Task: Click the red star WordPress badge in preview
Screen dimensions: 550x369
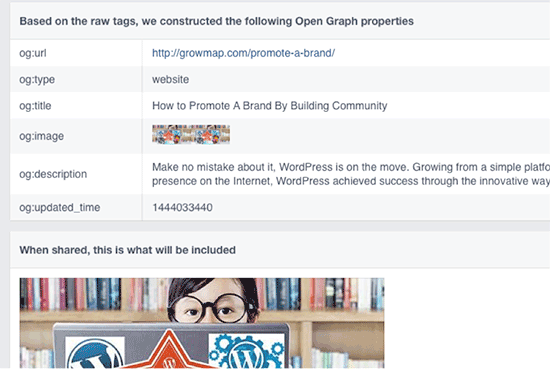Action: pos(169,350)
